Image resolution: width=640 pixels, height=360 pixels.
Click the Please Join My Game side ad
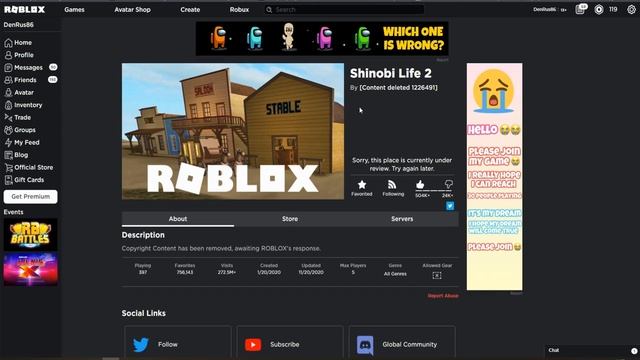(x=494, y=177)
